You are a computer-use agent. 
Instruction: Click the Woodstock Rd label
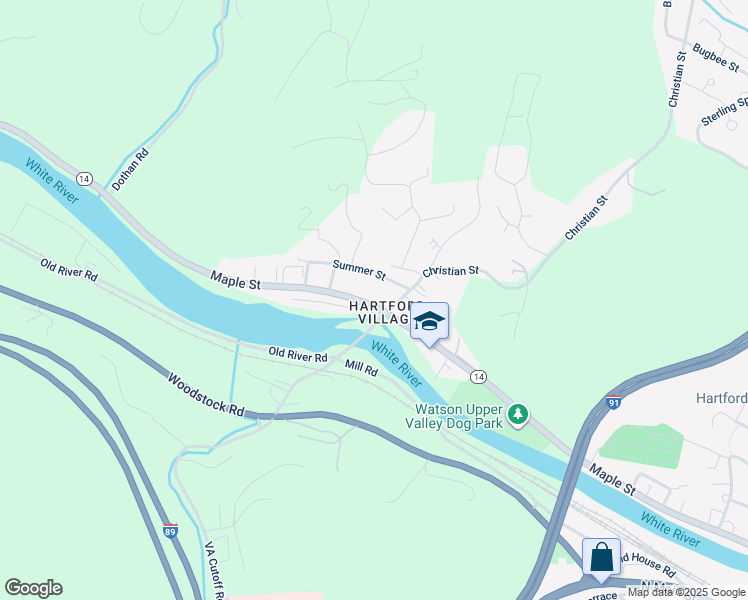(x=206, y=395)
